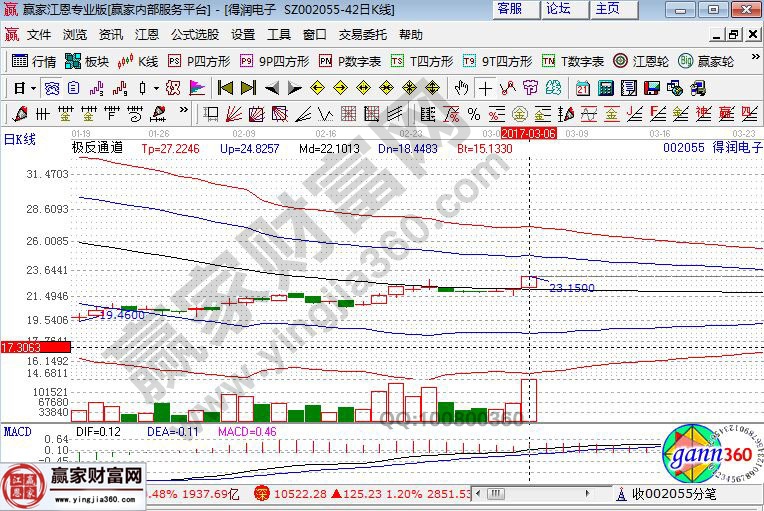
Task: Click the step-line 3 chart icon
Action: click(x=96, y=89)
